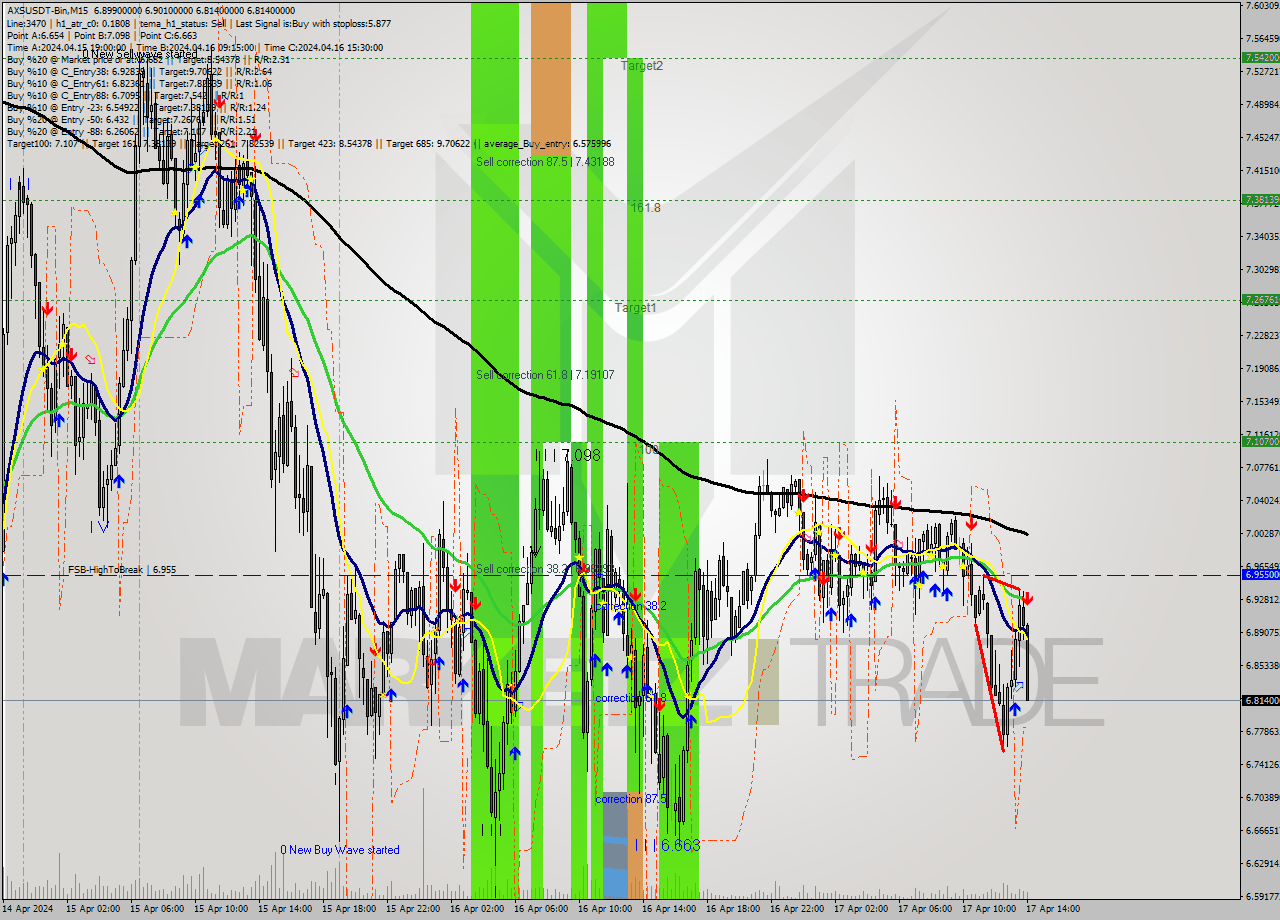This screenshot has width=1280, height=920.
Task: Click the '16 Apr 18:00' time label
Action: [x=733, y=909]
